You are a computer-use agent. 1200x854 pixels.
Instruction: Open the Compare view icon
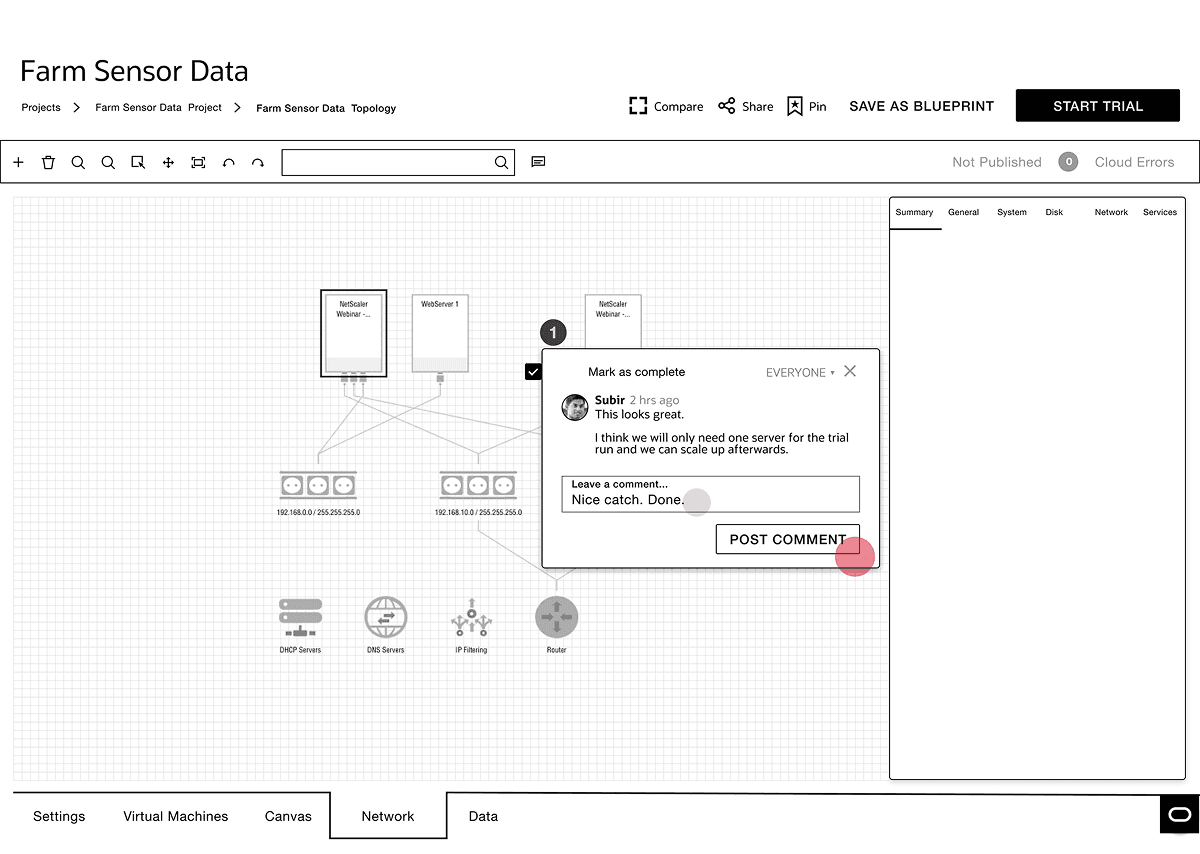(638, 105)
